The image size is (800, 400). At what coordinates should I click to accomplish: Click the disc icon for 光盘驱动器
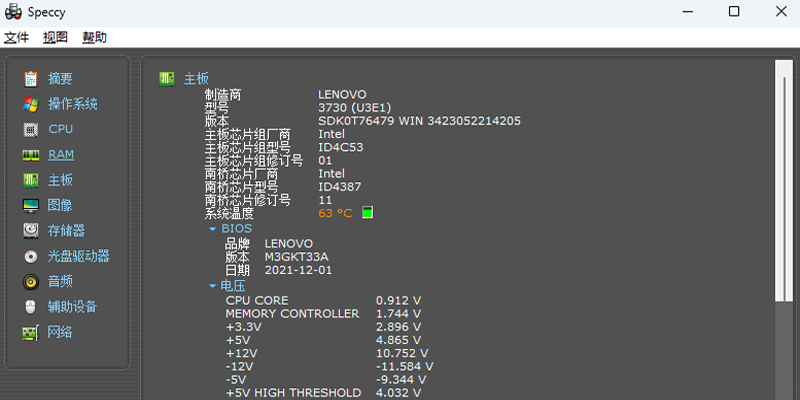click(x=31, y=256)
